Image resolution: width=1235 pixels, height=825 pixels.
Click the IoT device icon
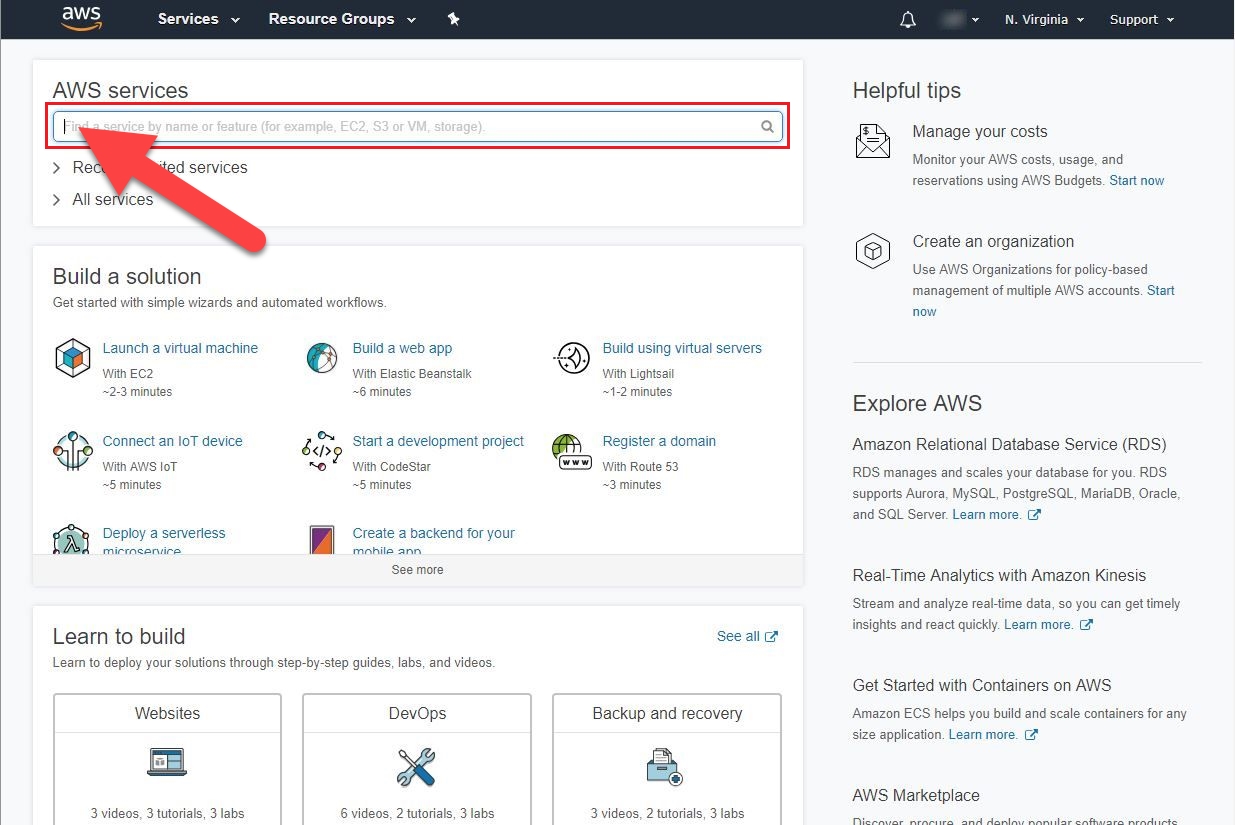(73, 451)
